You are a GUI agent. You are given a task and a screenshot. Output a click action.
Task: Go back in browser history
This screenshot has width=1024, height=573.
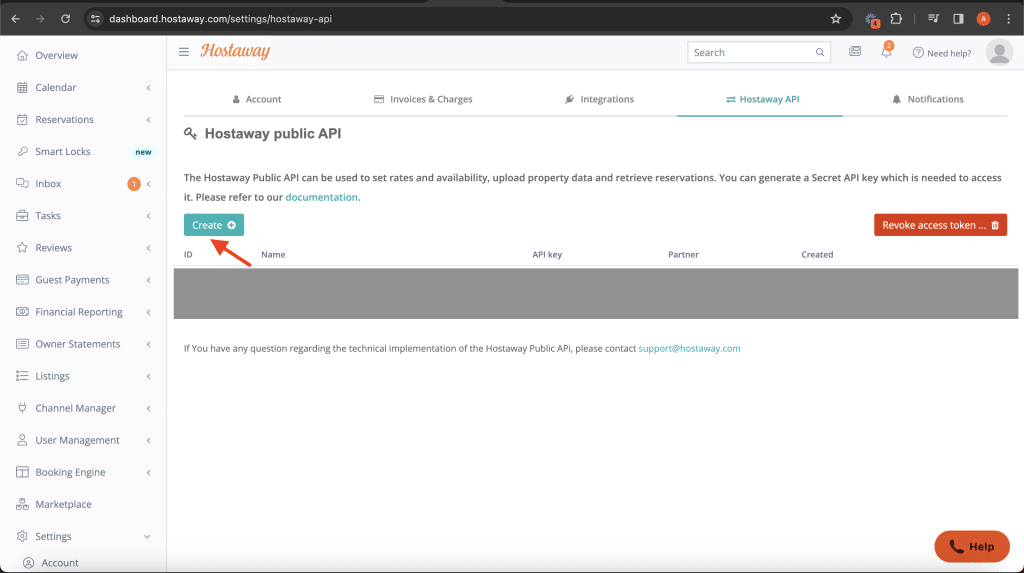16,19
